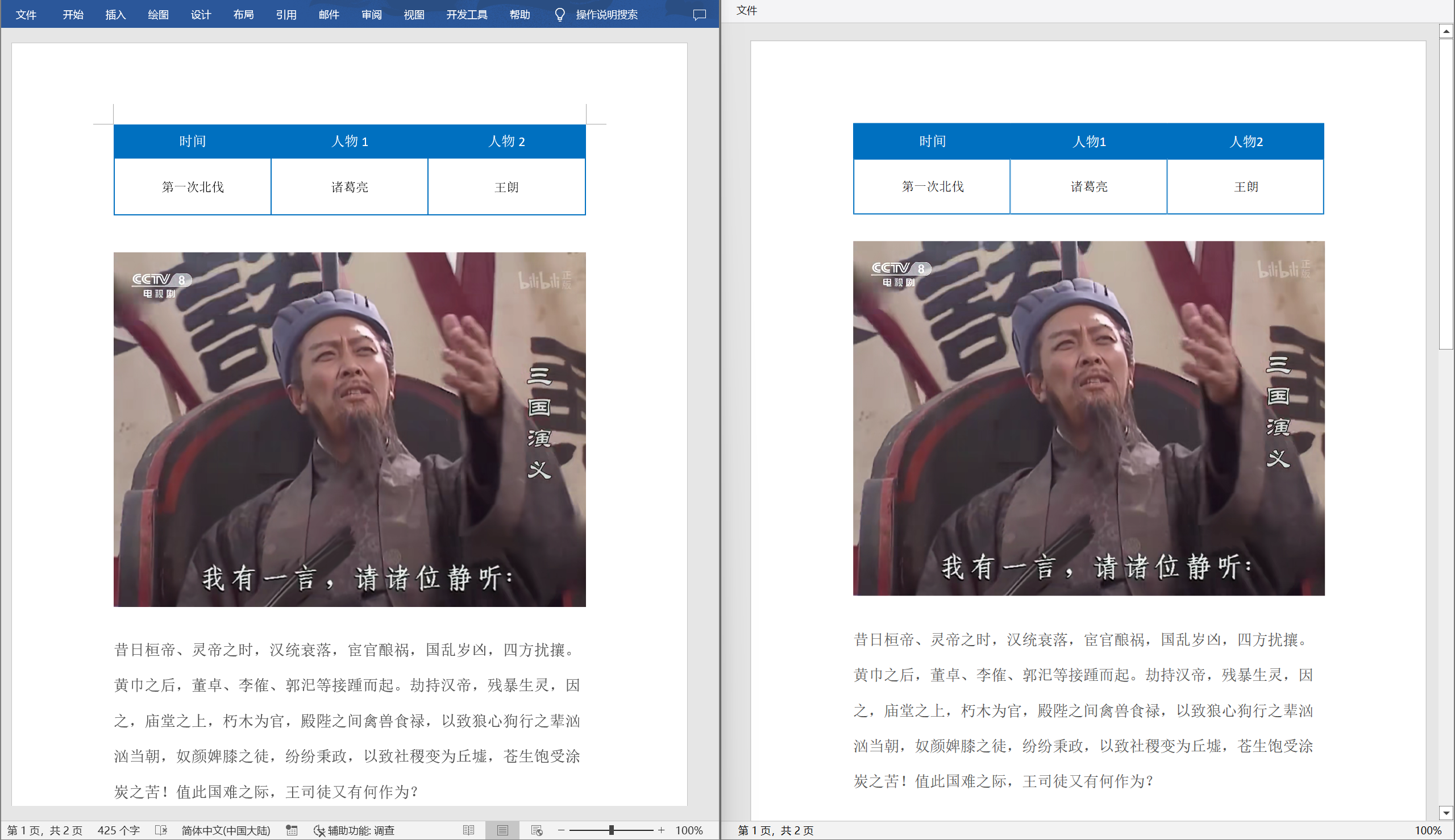Open the 审阅 ribbon tab
Image resolution: width=1455 pixels, height=840 pixels.
tap(372, 14)
